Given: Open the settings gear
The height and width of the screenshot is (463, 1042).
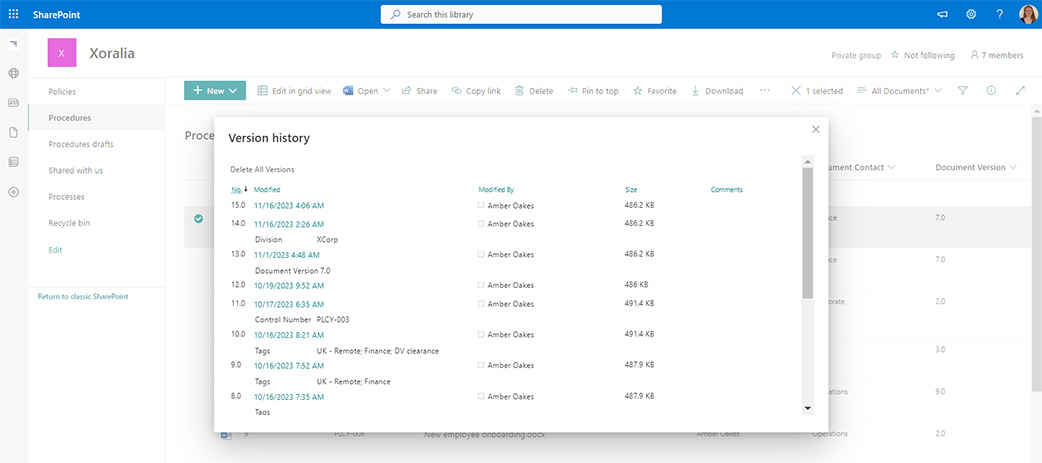Looking at the screenshot, I should (x=971, y=15).
